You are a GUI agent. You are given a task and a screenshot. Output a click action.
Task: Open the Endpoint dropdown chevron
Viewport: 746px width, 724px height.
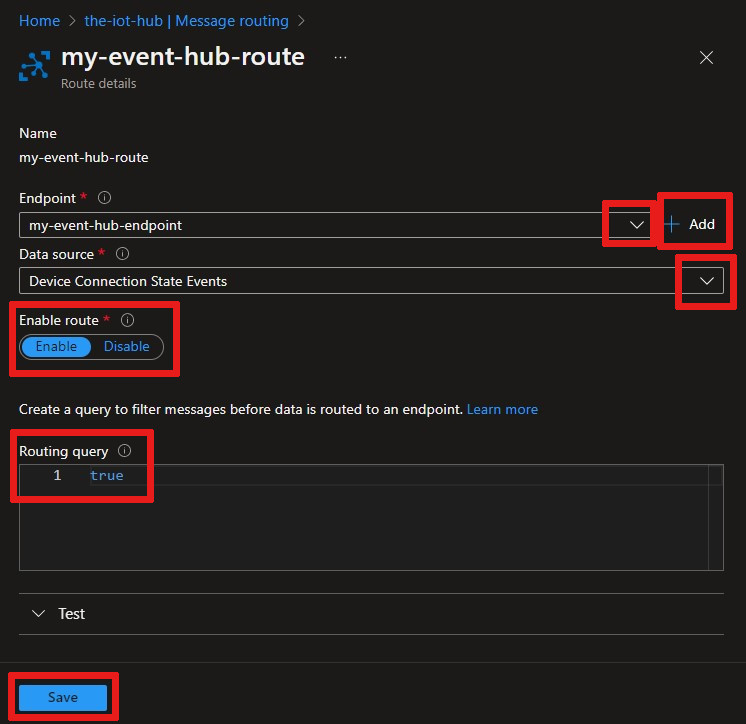[637, 225]
